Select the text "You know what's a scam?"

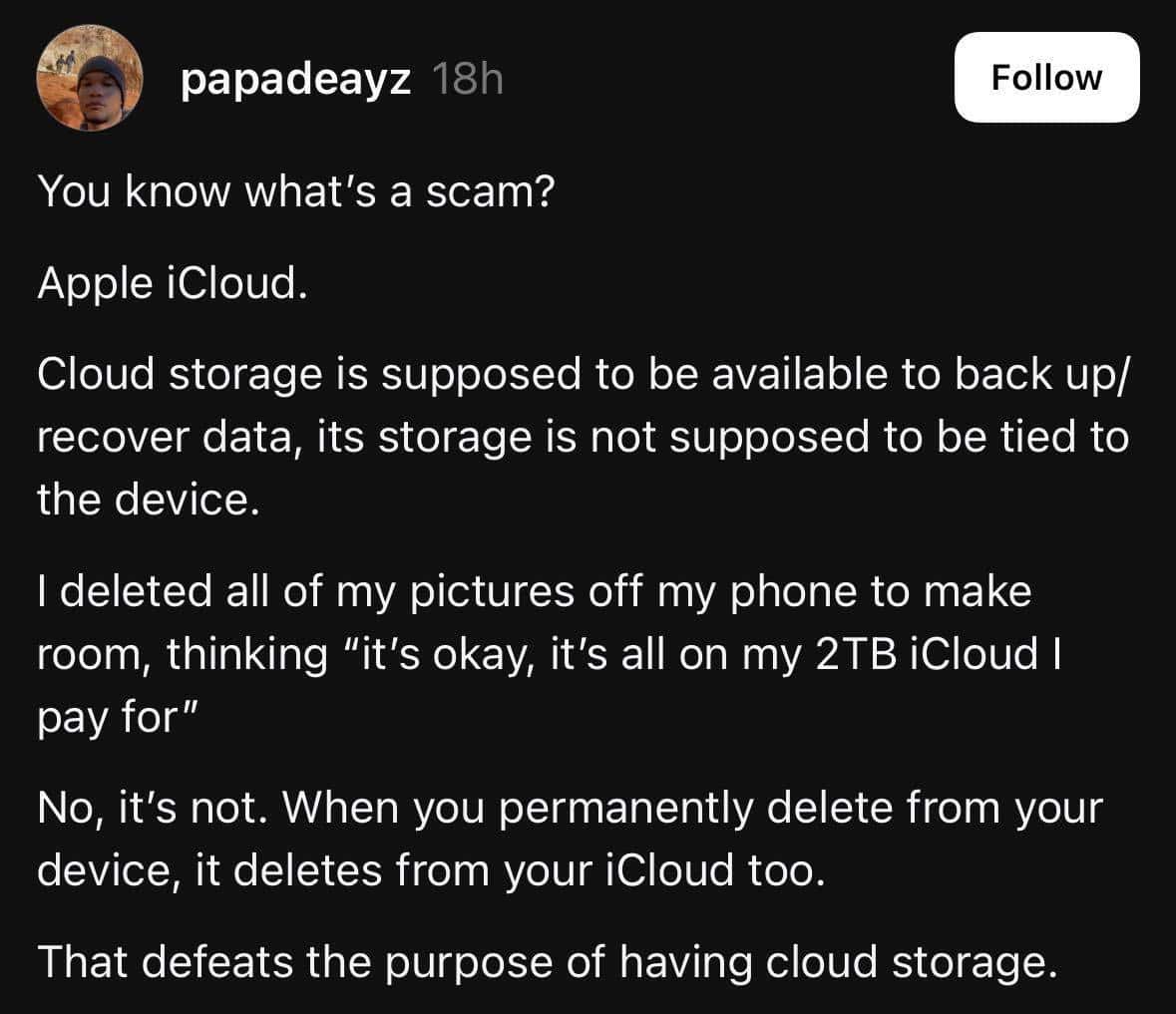[x=296, y=190]
